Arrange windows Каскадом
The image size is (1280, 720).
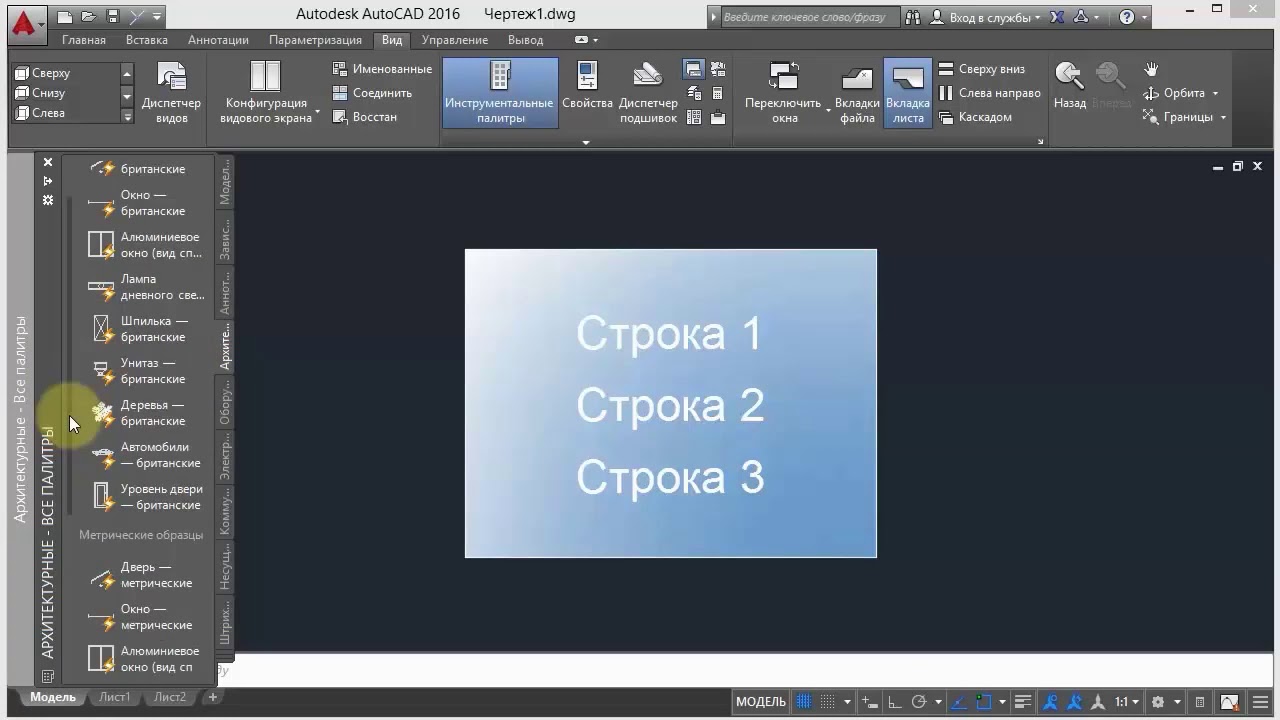[975, 117]
